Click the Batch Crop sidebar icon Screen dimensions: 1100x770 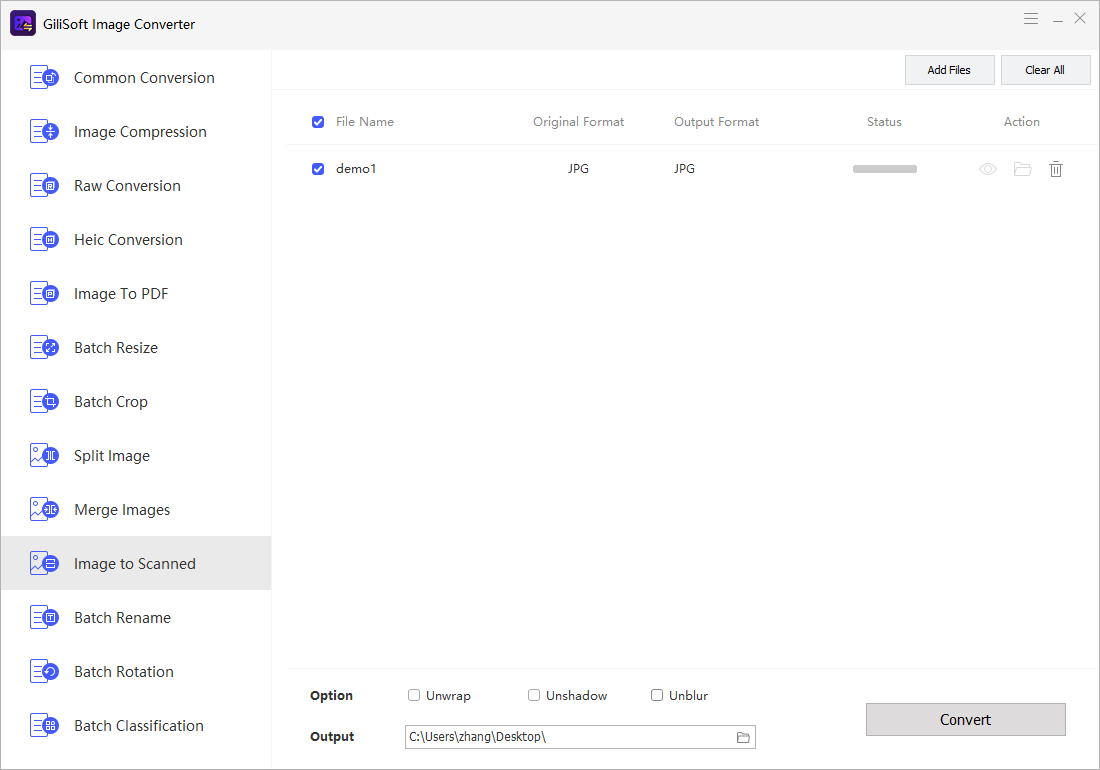[44, 401]
